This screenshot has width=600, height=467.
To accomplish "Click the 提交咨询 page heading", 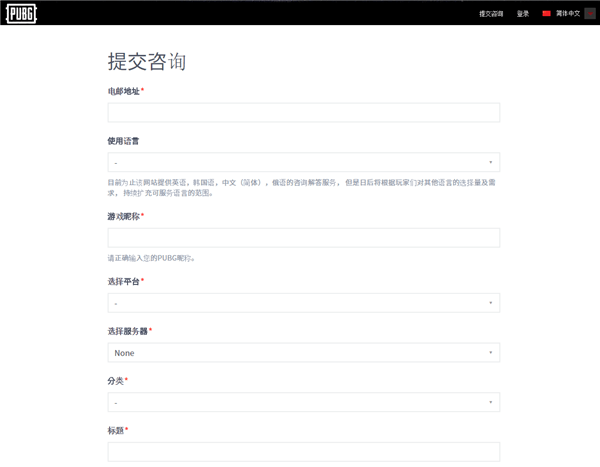I will (x=146, y=61).
